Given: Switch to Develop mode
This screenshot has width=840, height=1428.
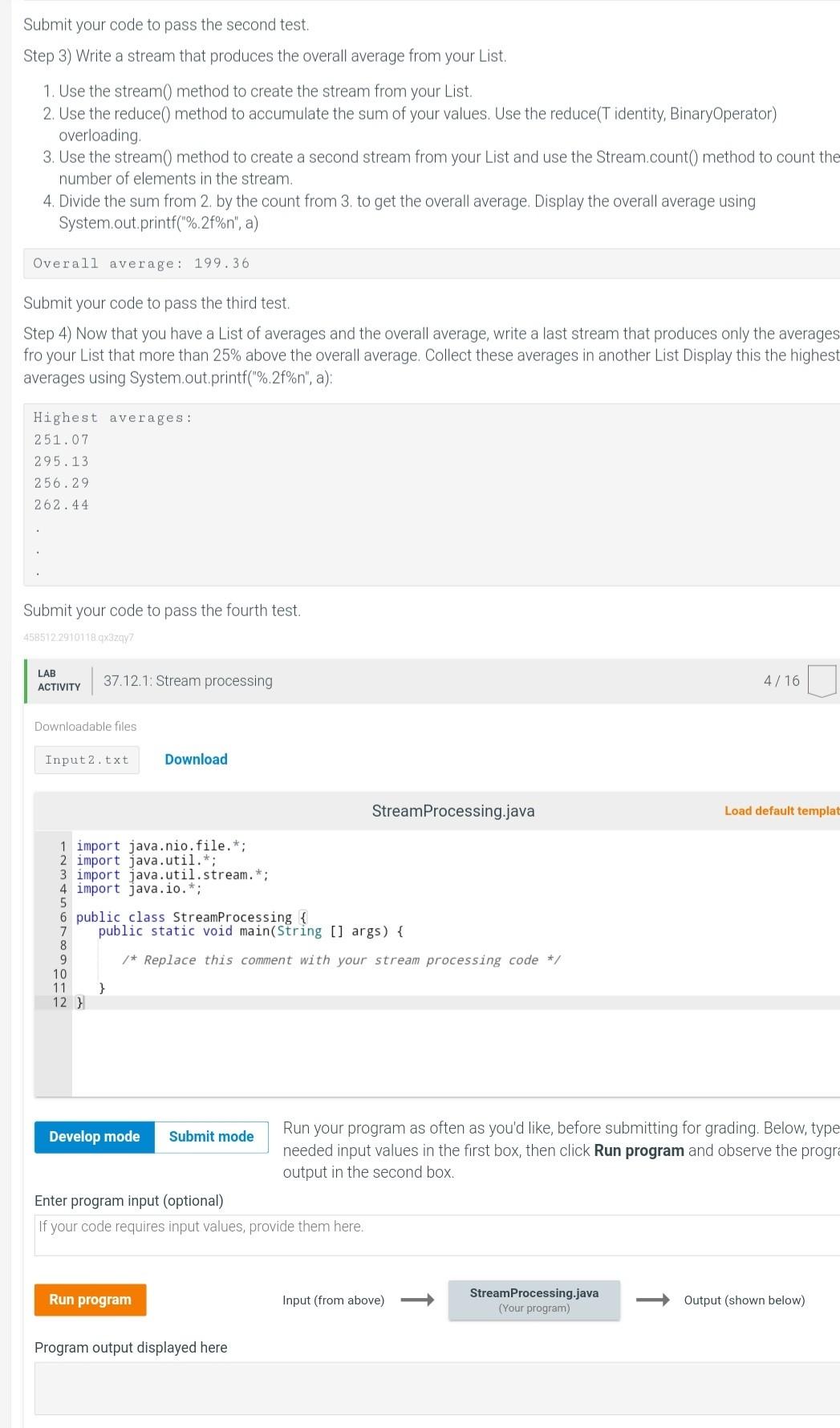Looking at the screenshot, I should coord(95,1137).
